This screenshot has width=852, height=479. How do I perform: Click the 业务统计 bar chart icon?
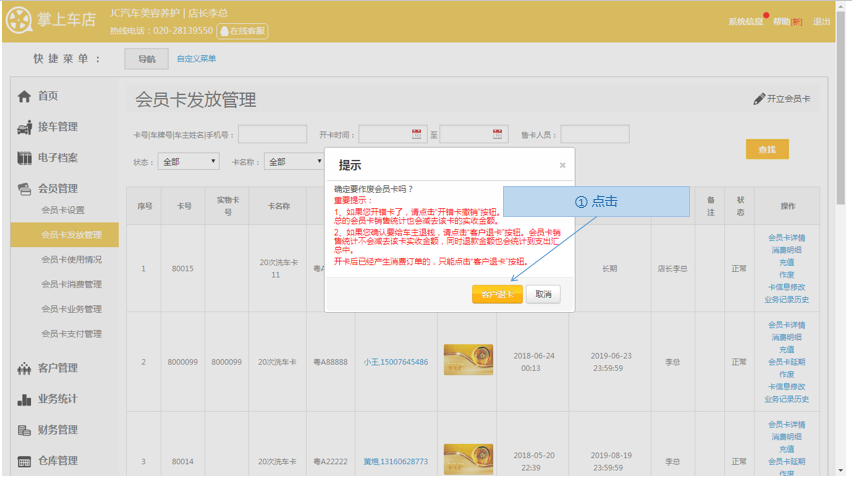[x=24, y=400]
